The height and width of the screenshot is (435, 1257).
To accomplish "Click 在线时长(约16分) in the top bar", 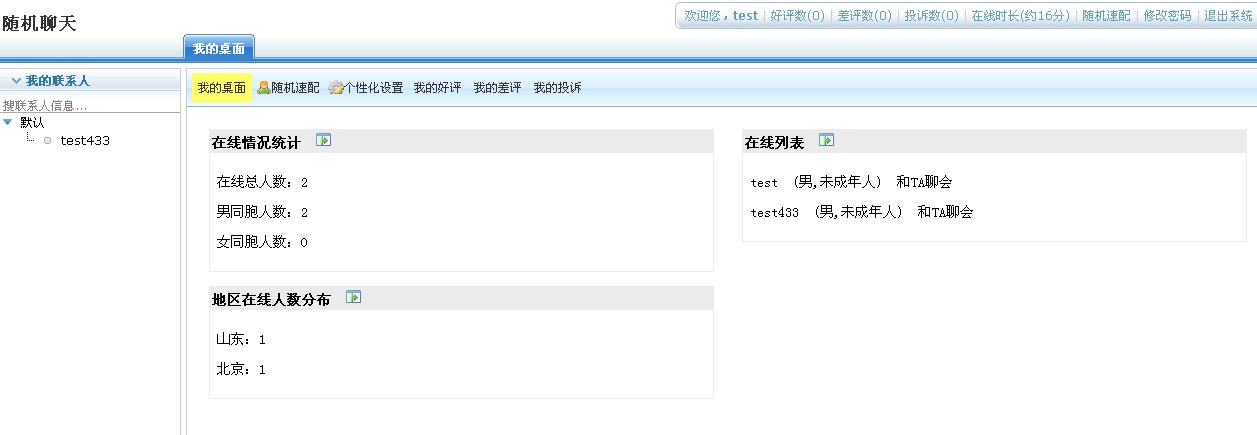I will pos(1020,16).
